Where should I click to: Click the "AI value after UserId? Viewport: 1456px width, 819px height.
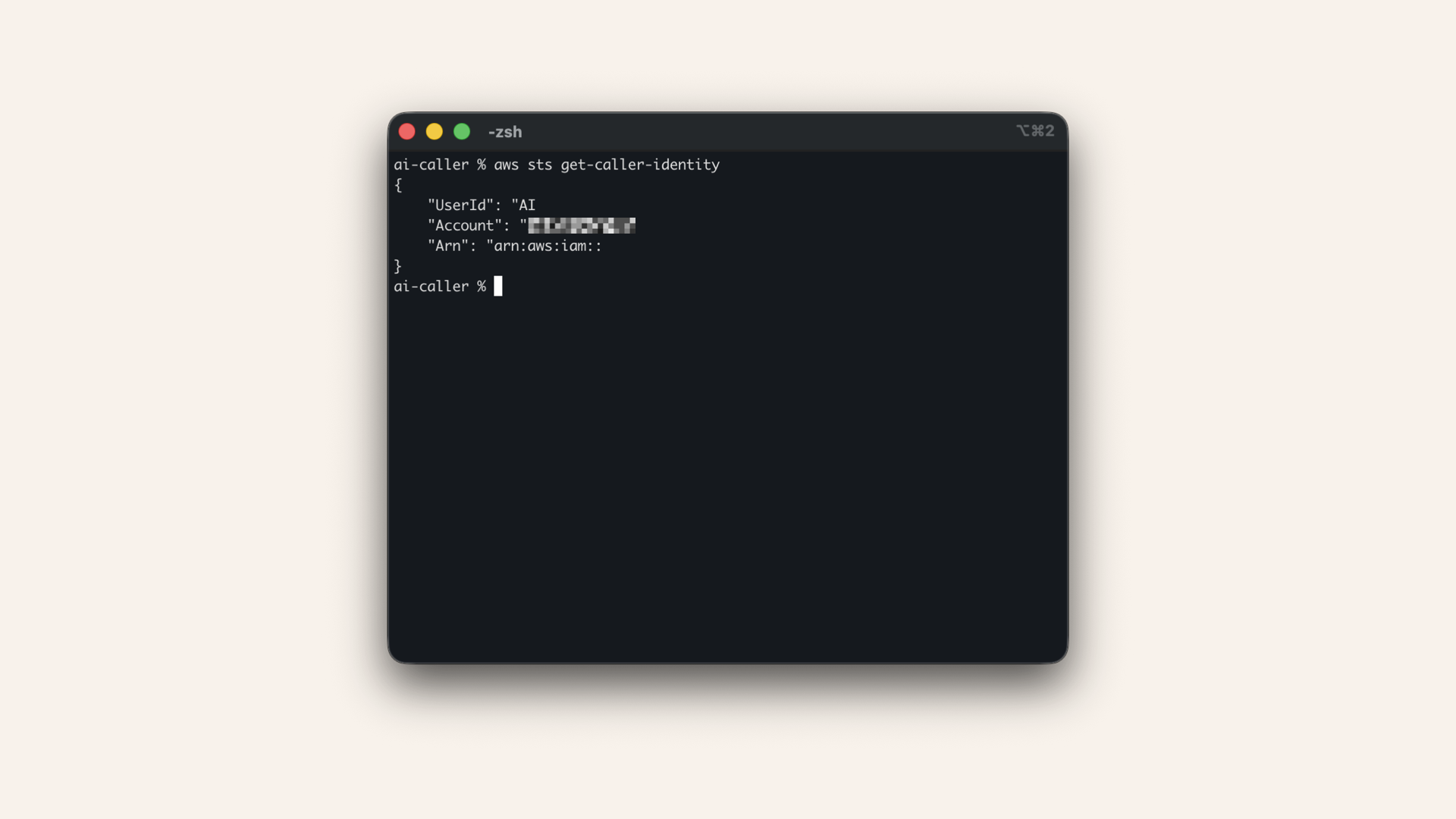pyautogui.click(x=523, y=206)
